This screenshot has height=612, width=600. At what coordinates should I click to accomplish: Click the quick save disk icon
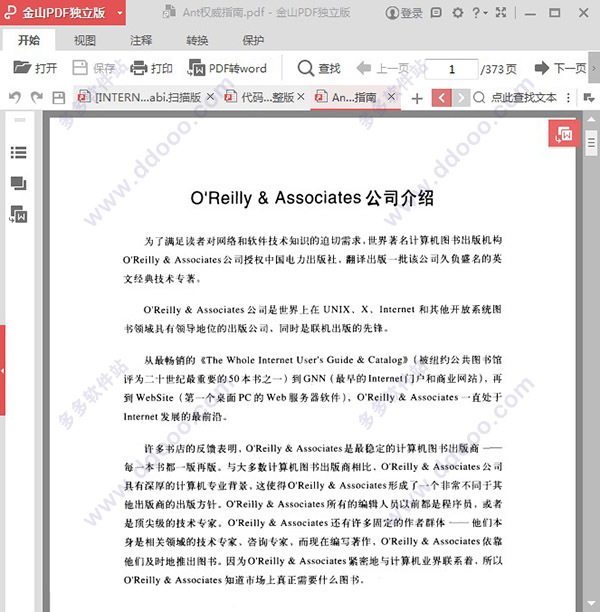[59, 98]
